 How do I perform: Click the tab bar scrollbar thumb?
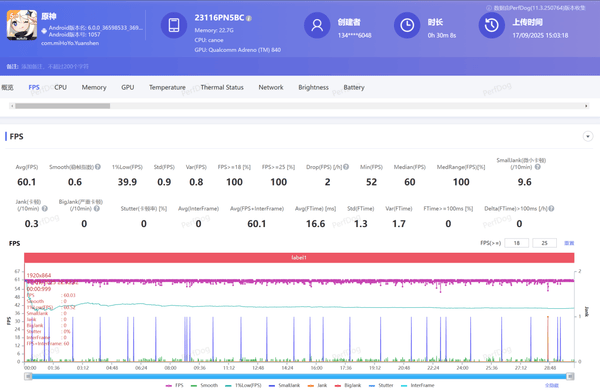pos(62,106)
